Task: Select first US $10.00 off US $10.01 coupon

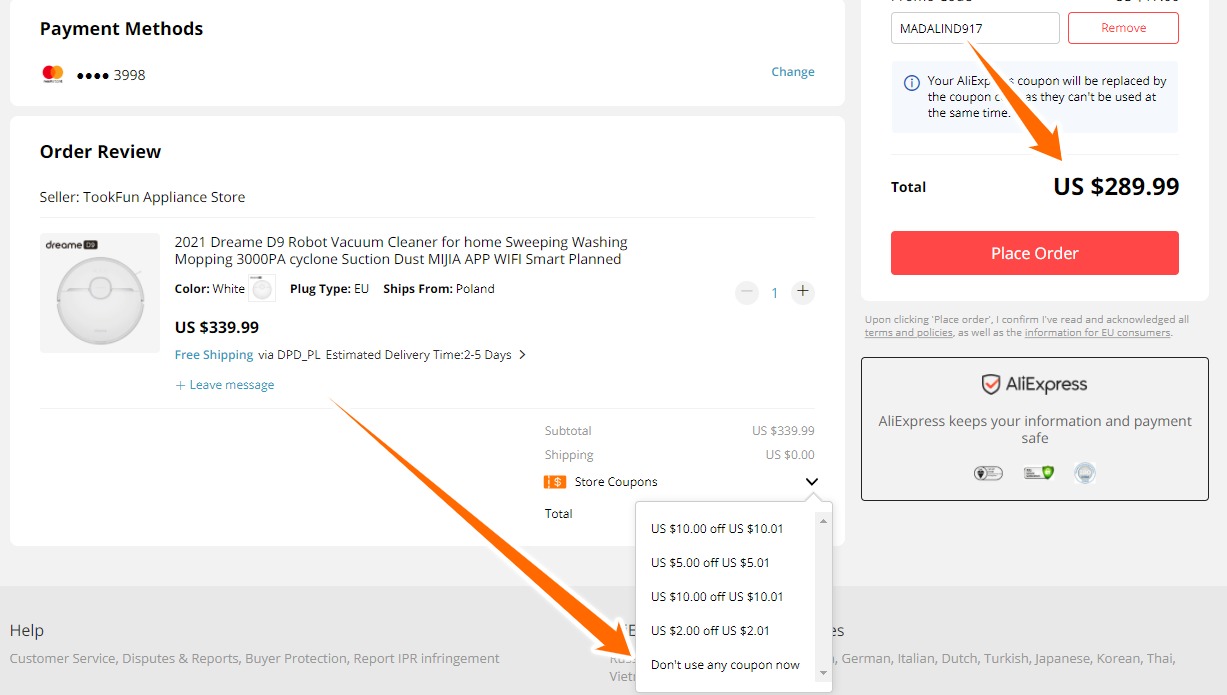Action: [x=717, y=529]
